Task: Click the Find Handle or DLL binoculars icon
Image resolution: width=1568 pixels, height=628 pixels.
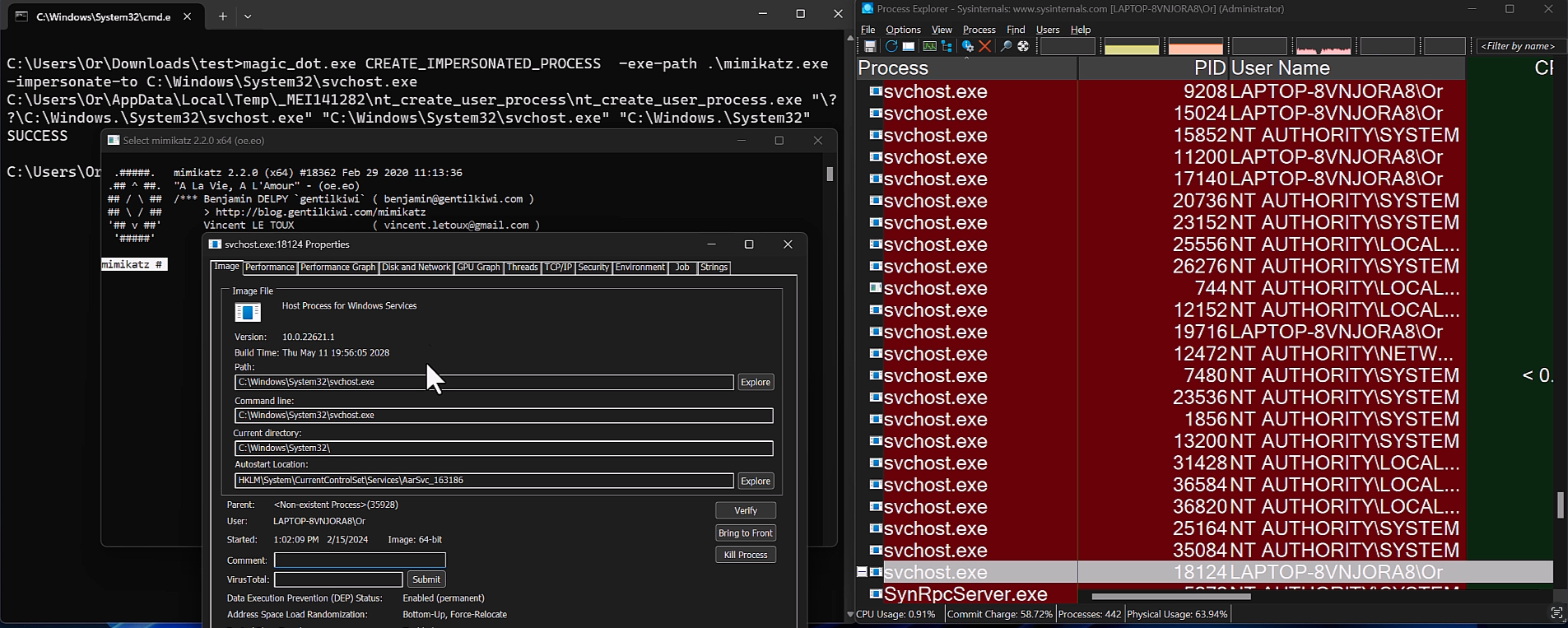Action: tap(1006, 46)
